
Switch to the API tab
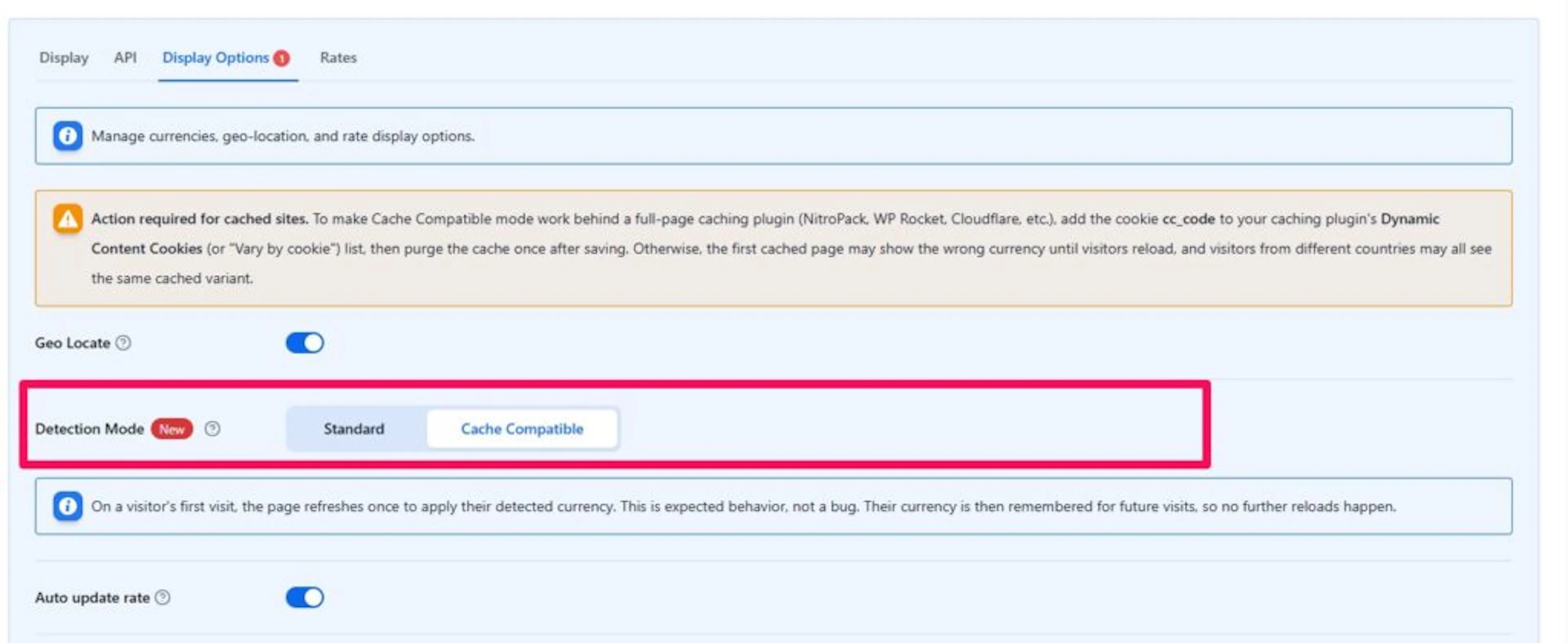pyautogui.click(x=125, y=58)
